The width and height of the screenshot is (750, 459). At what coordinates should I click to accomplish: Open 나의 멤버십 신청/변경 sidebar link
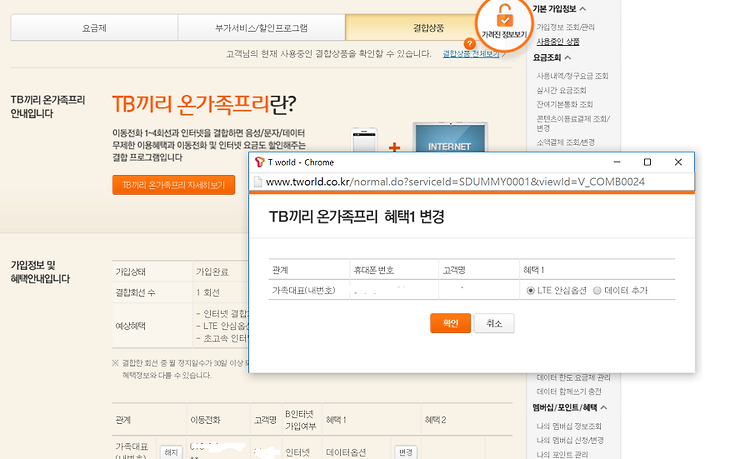tap(570, 440)
